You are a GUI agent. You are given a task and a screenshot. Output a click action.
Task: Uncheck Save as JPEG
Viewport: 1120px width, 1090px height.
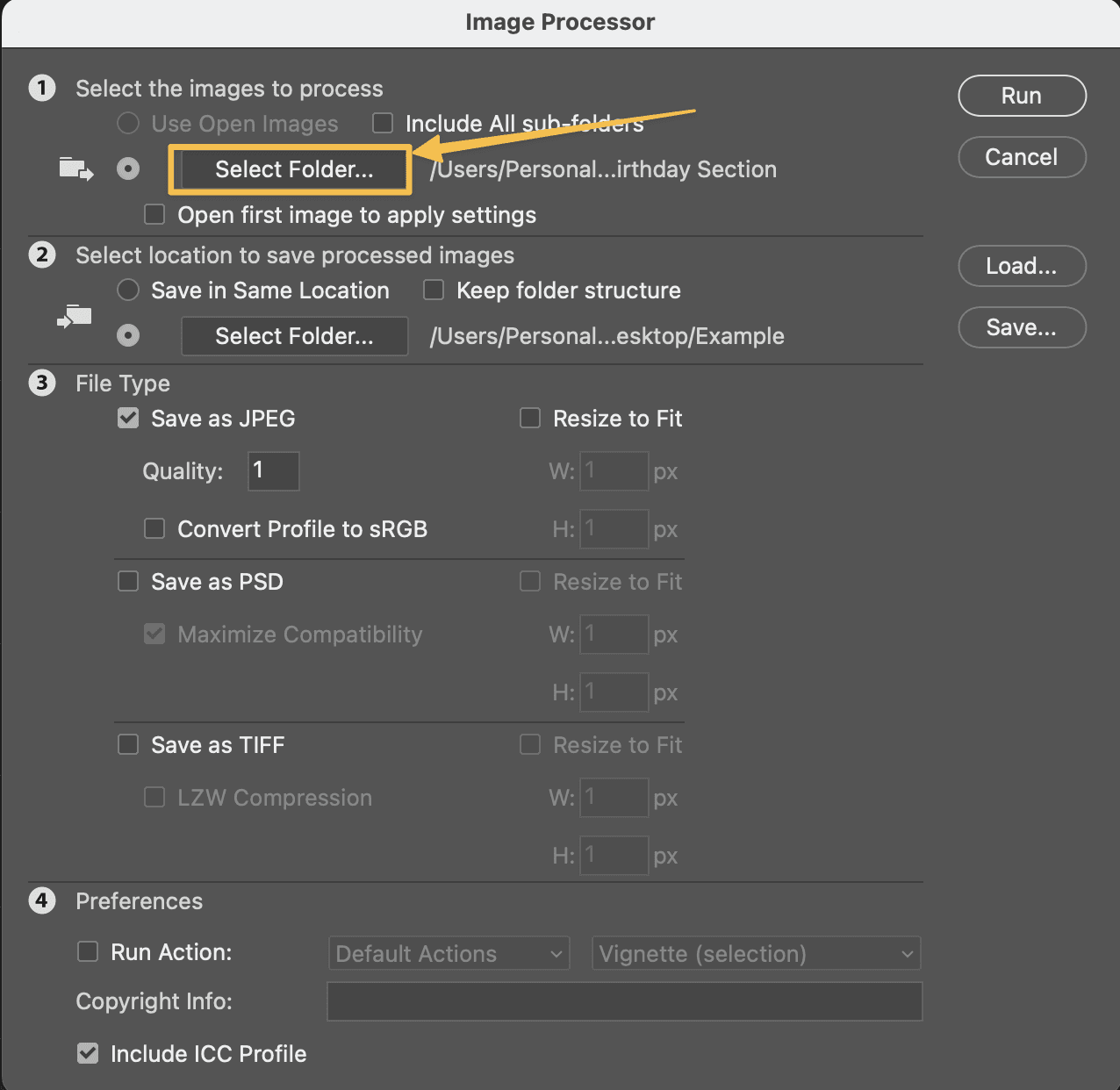(x=128, y=418)
